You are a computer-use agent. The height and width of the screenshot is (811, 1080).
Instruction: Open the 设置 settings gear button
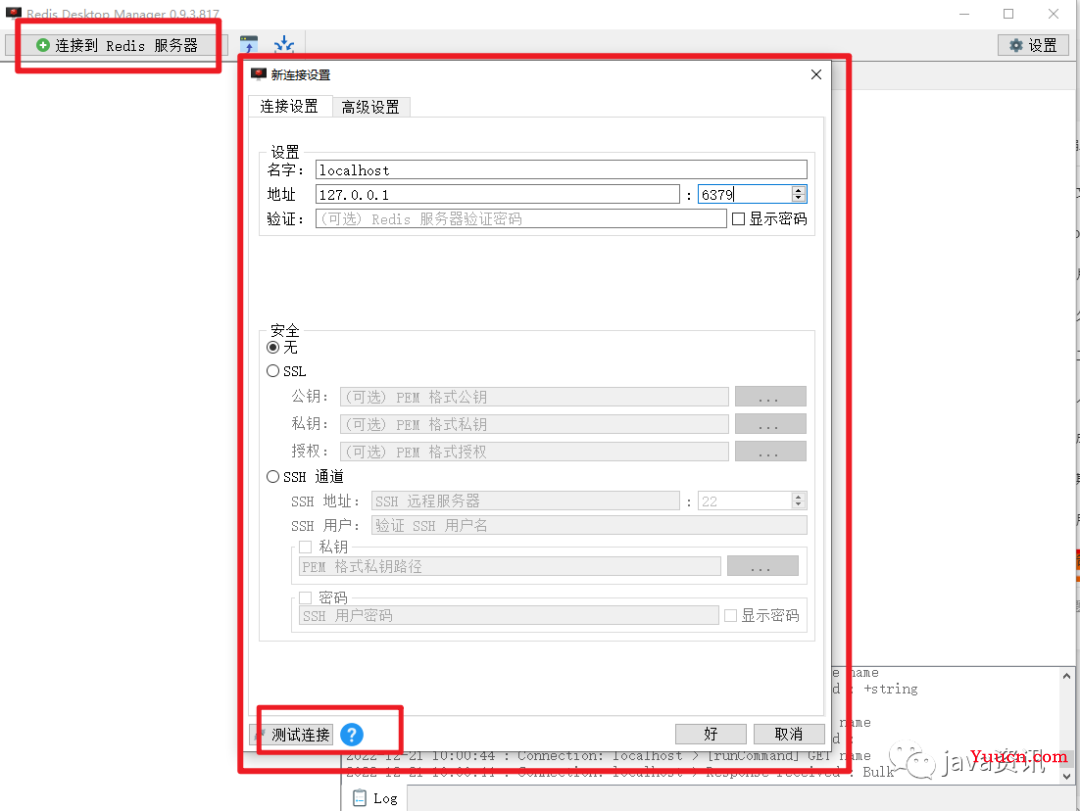(1032, 45)
